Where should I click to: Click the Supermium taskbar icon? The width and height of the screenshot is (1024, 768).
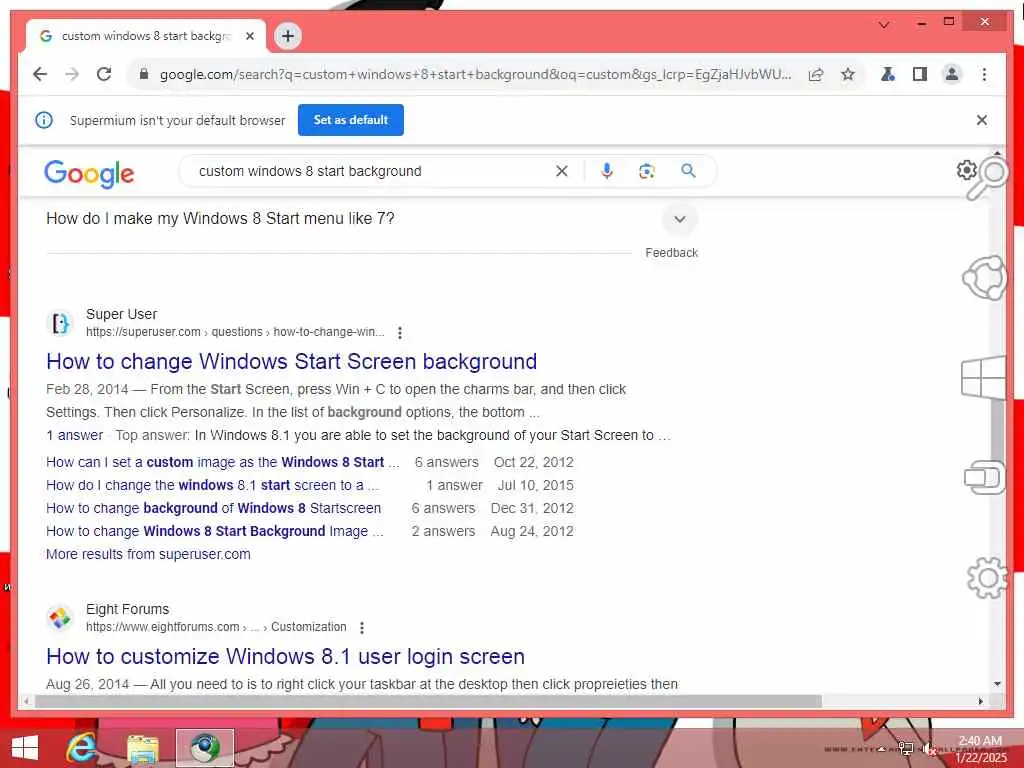click(x=204, y=748)
